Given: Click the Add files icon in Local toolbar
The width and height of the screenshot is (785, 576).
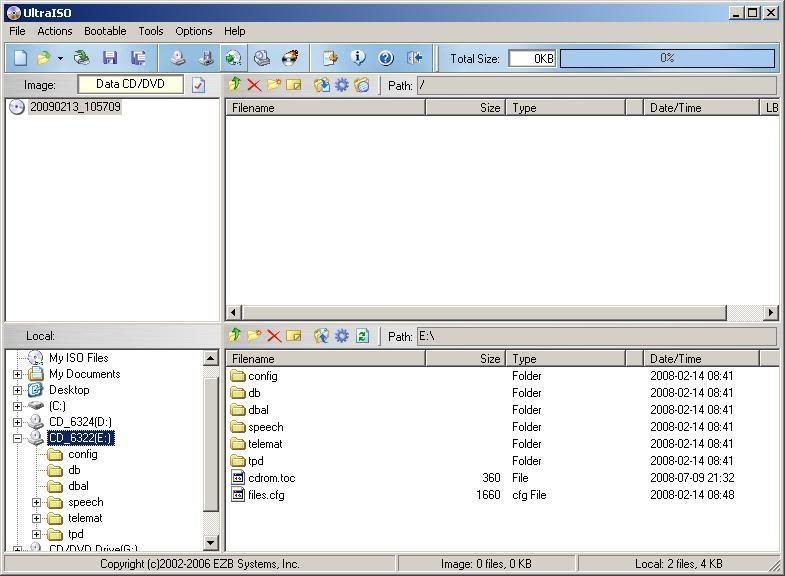Looking at the screenshot, I should tap(321, 335).
